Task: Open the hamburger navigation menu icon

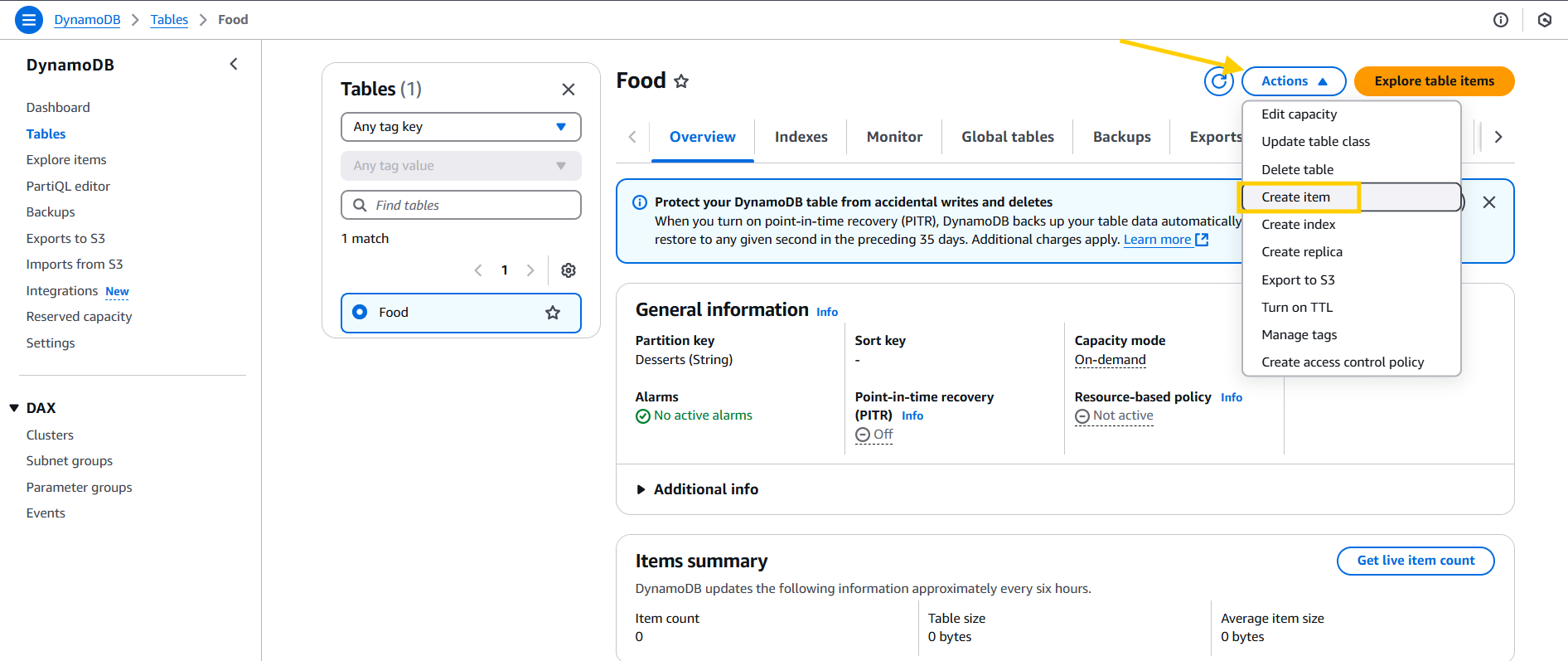Action: (x=29, y=20)
